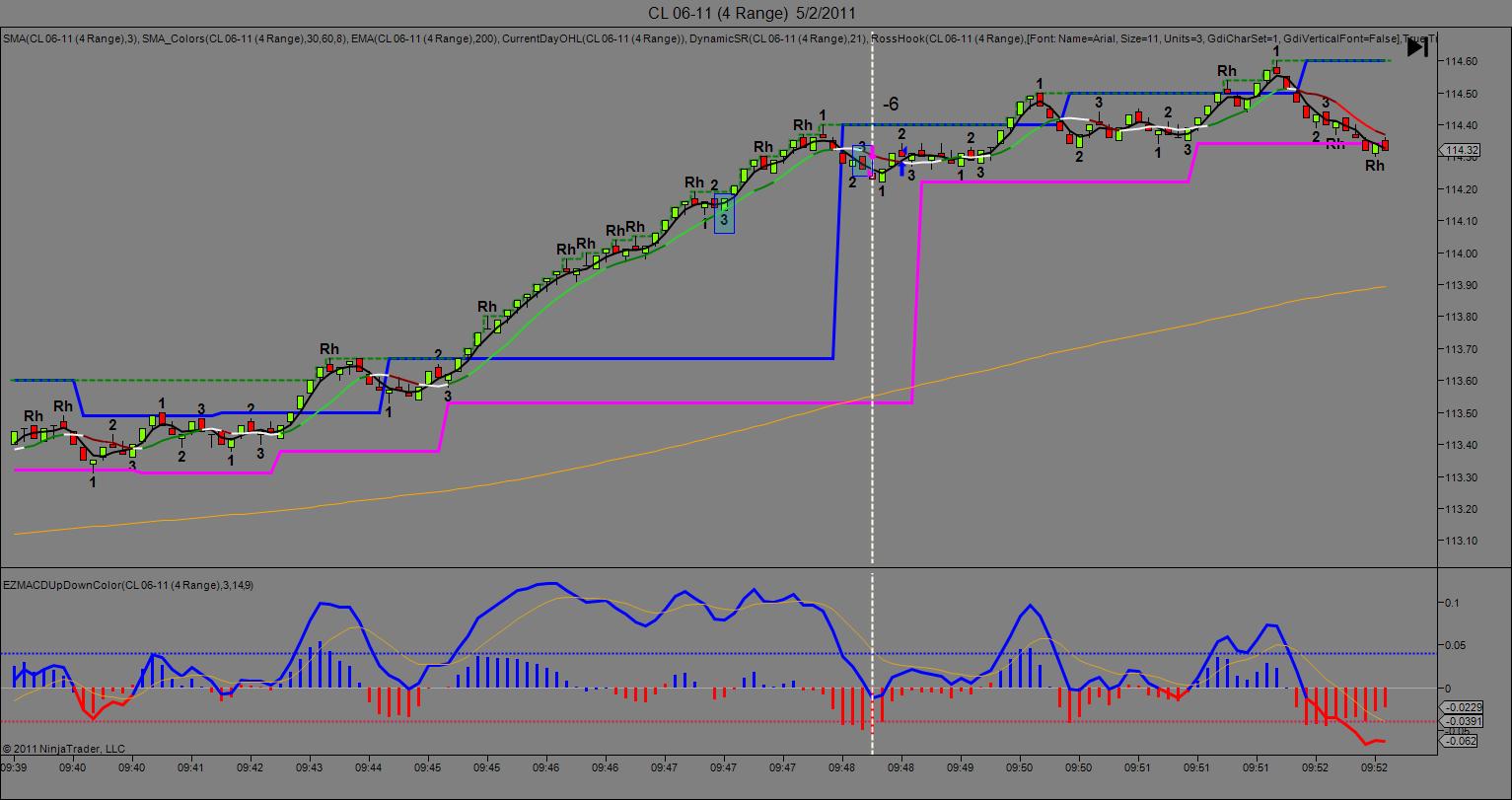Click the 114.50 price axis label
Screen dimensions: 1512x800
(1460, 94)
